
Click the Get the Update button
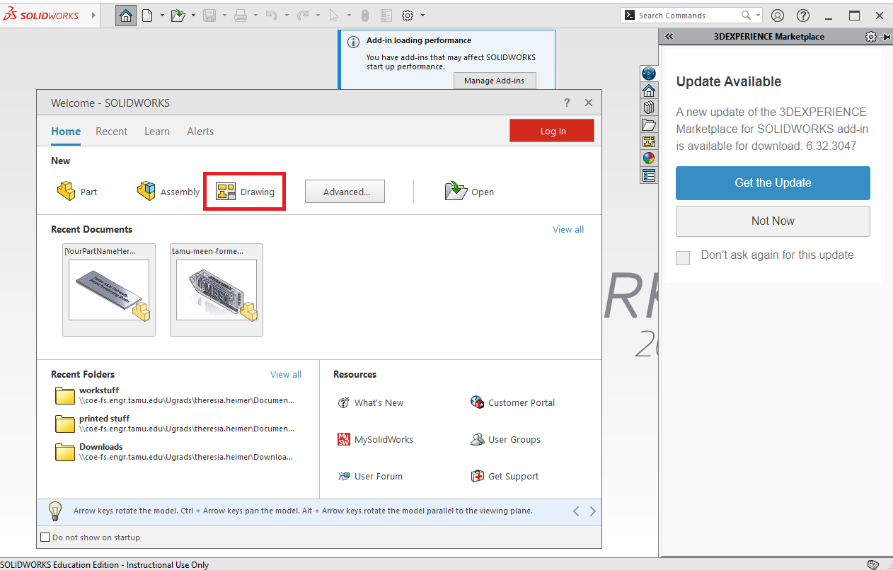[773, 183]
